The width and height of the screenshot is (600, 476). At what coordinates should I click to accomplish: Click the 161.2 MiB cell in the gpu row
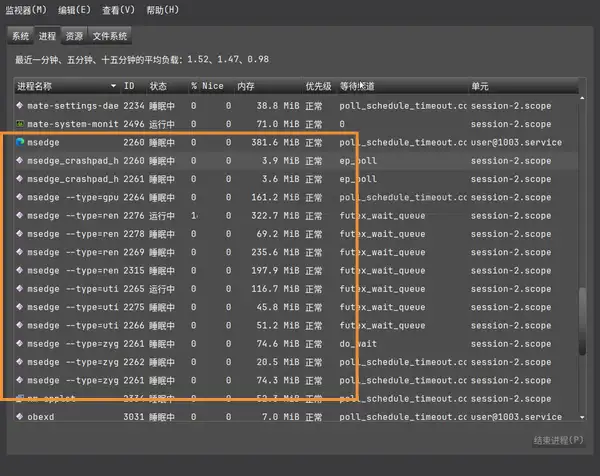tap(275, 197)
